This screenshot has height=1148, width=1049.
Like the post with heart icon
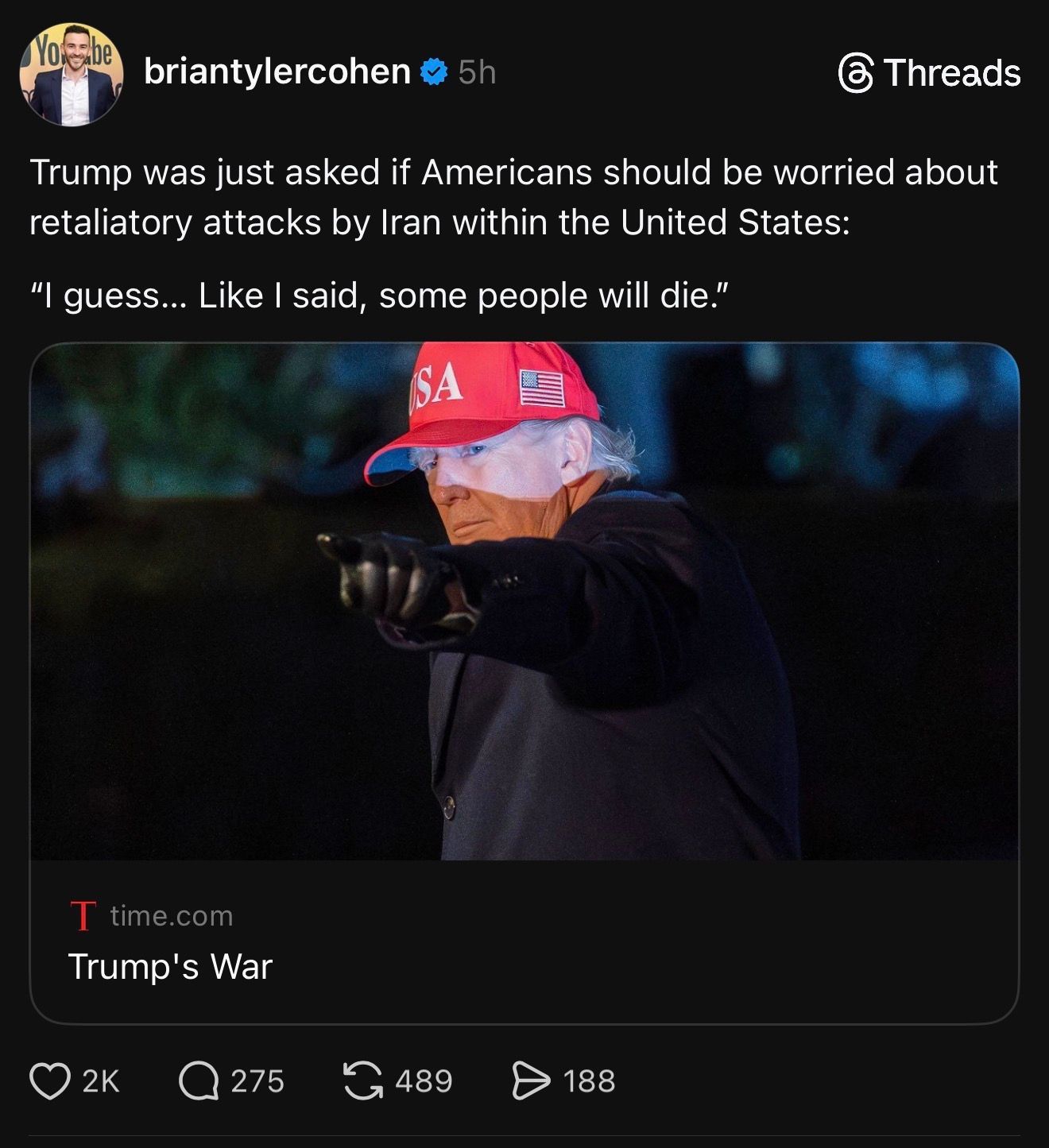(x=49, y=1081)
